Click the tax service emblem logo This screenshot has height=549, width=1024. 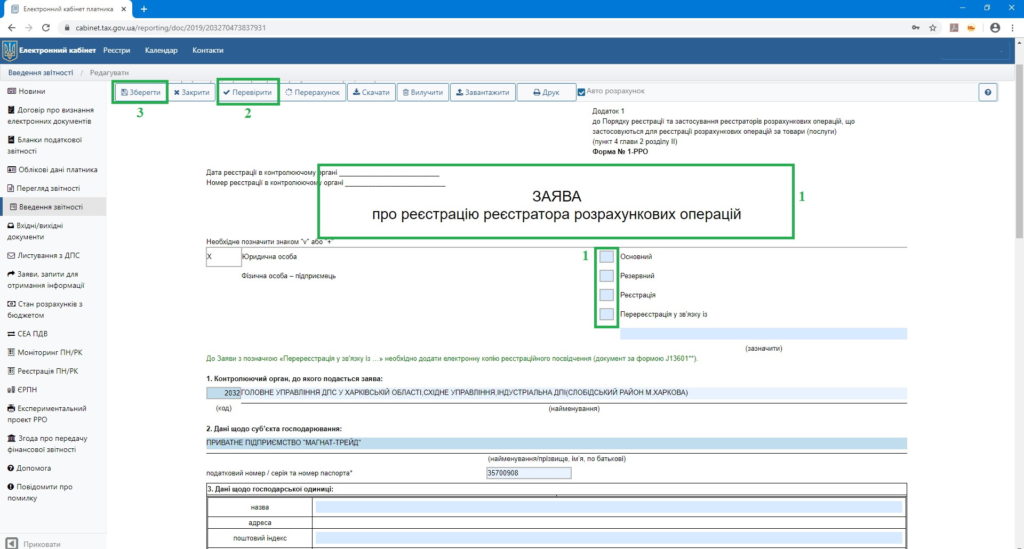9,50
